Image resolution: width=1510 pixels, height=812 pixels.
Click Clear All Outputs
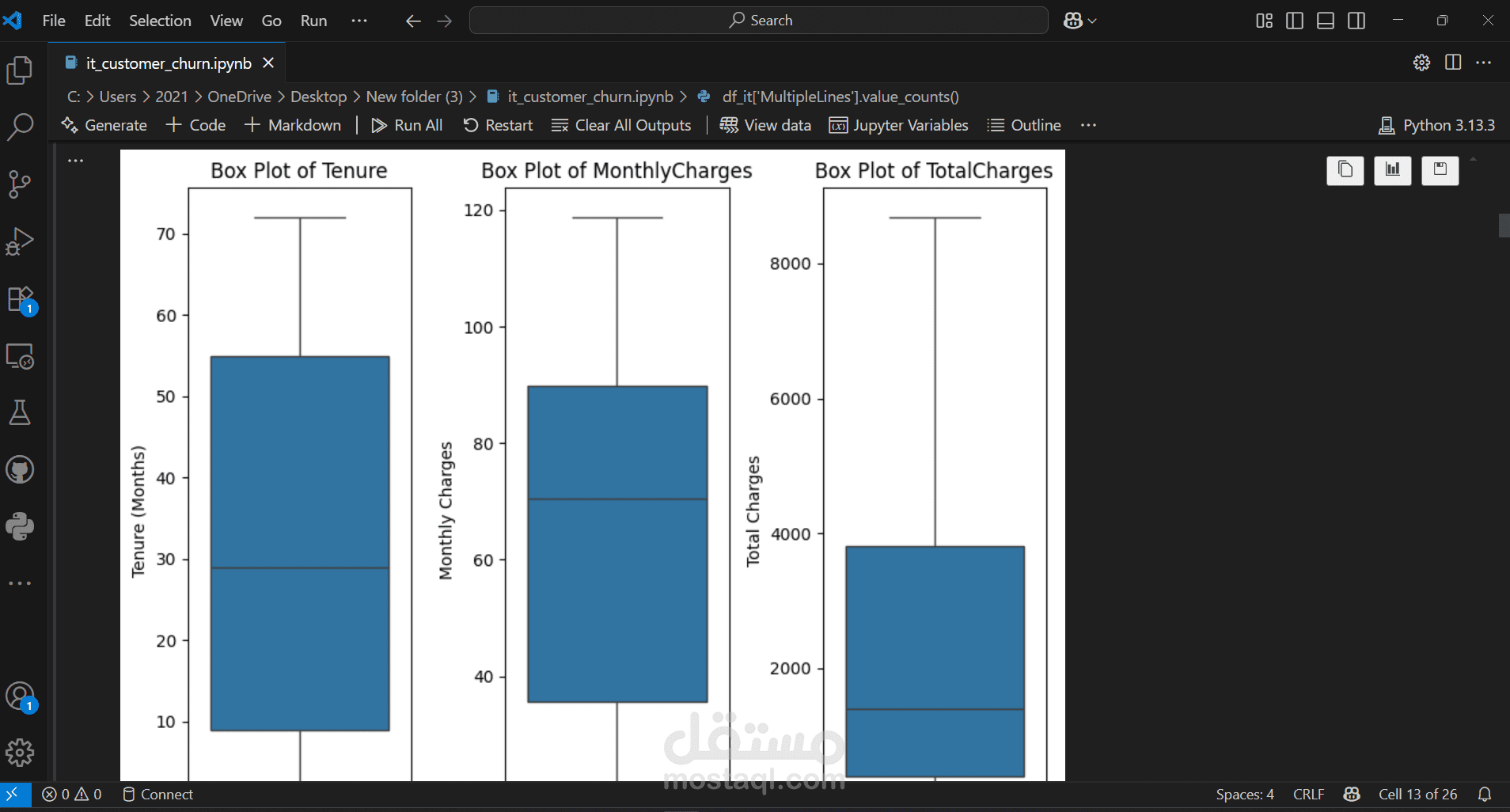(621, 125)
